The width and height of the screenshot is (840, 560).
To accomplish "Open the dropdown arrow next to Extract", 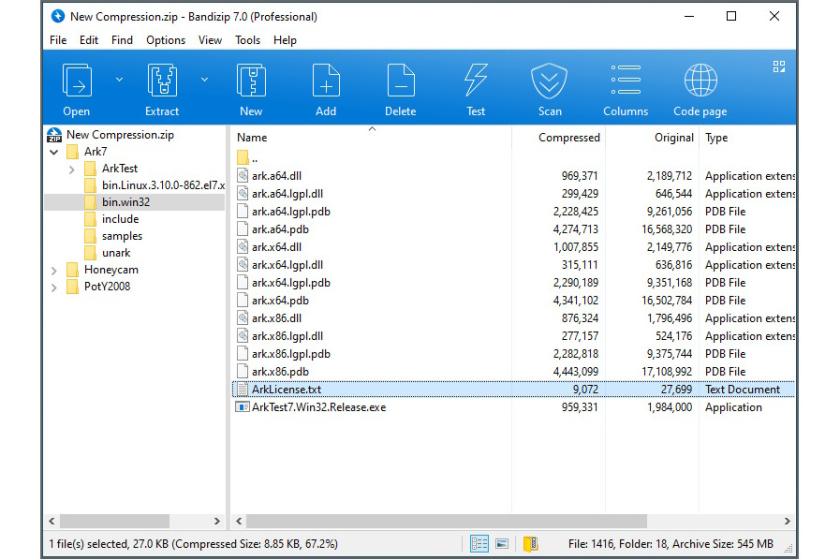I will tap(205, 79).
